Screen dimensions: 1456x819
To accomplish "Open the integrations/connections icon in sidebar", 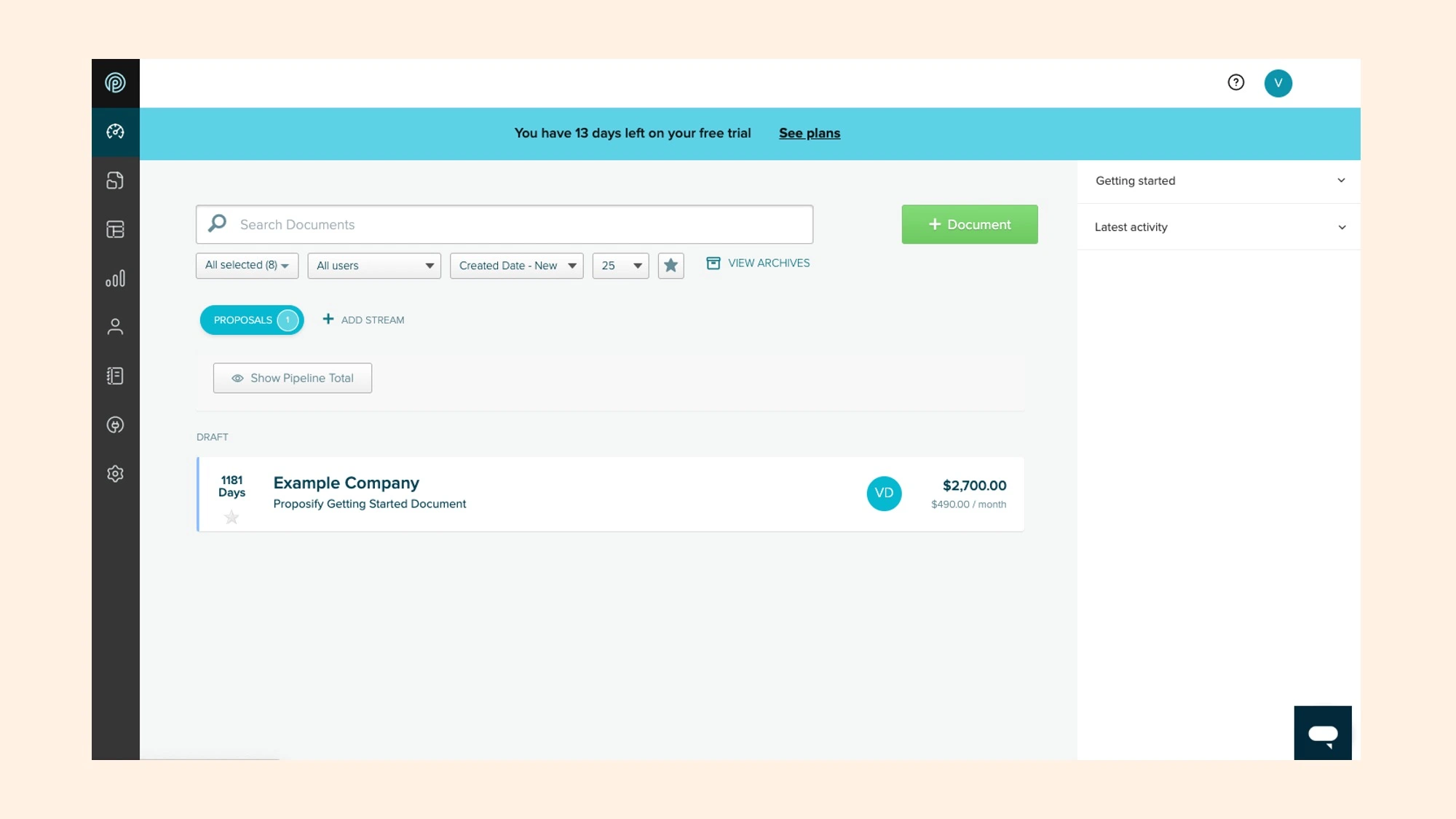I will point(115,424).
